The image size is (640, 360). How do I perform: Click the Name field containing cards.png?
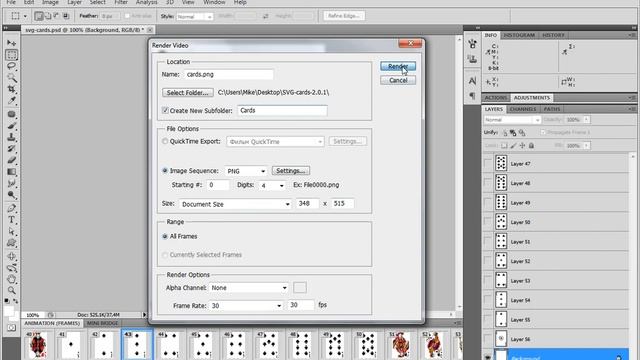228,74
